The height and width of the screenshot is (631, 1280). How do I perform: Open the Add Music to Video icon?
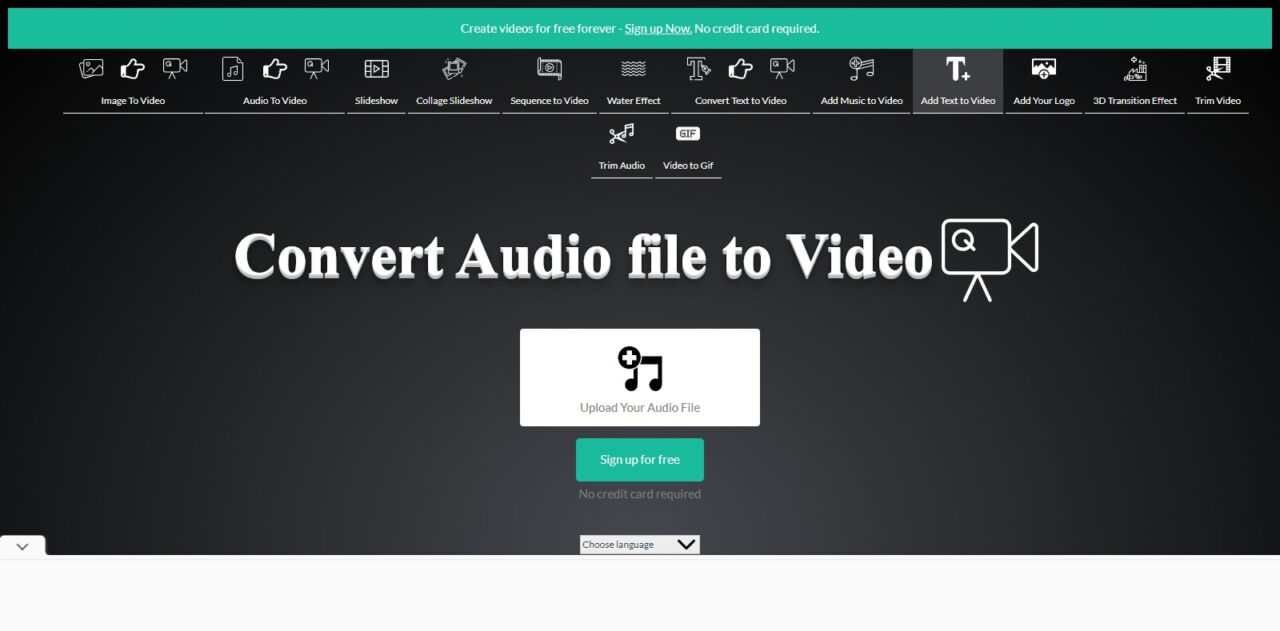point(861,69)
